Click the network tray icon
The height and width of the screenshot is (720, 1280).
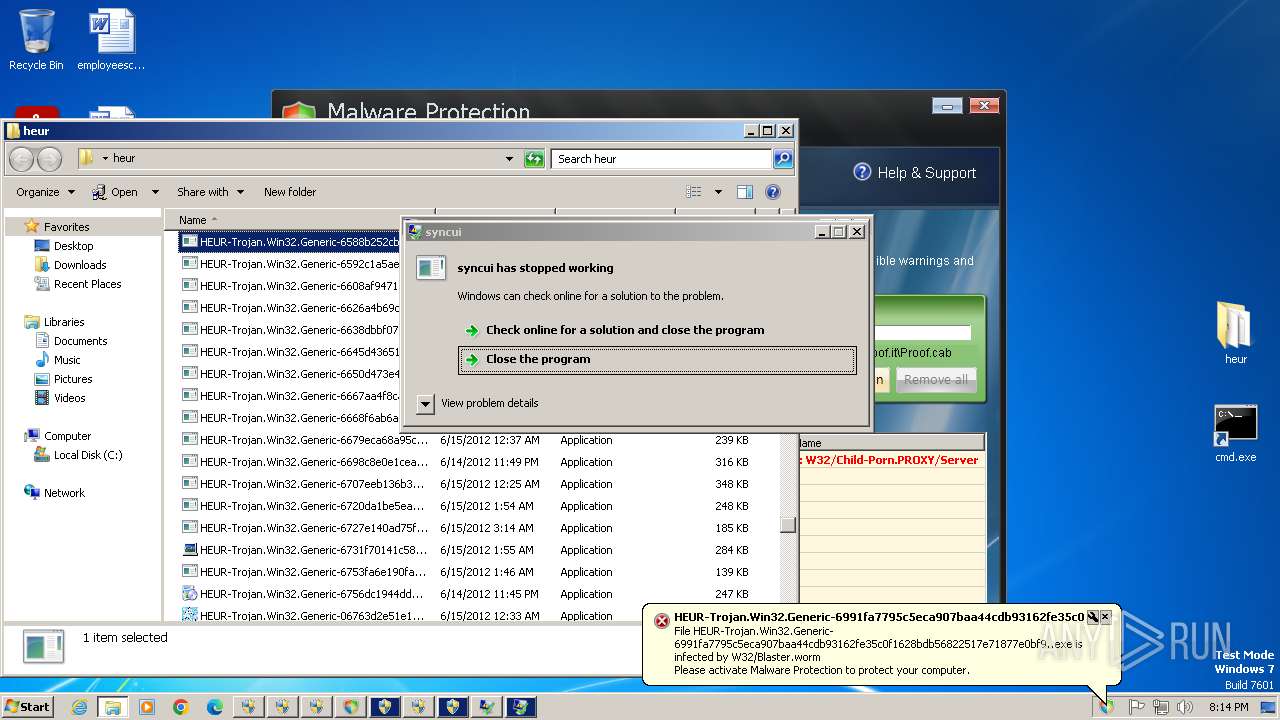[1160, 707]
